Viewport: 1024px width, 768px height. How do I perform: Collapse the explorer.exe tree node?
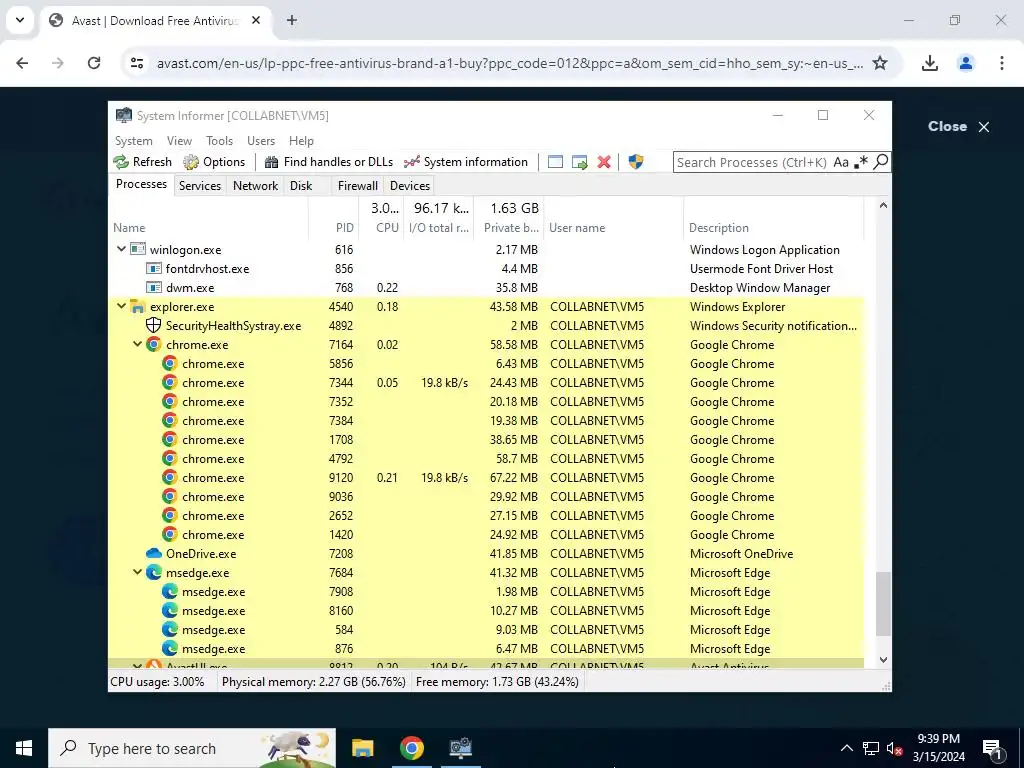click(121, 306)
